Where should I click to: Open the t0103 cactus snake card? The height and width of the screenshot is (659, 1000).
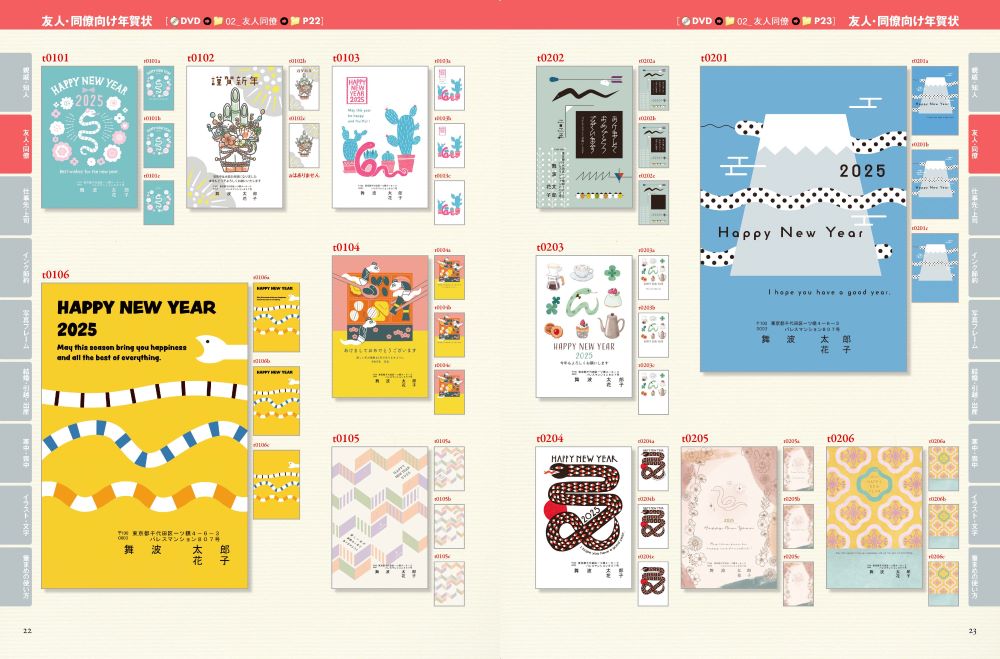click(380, 137)
